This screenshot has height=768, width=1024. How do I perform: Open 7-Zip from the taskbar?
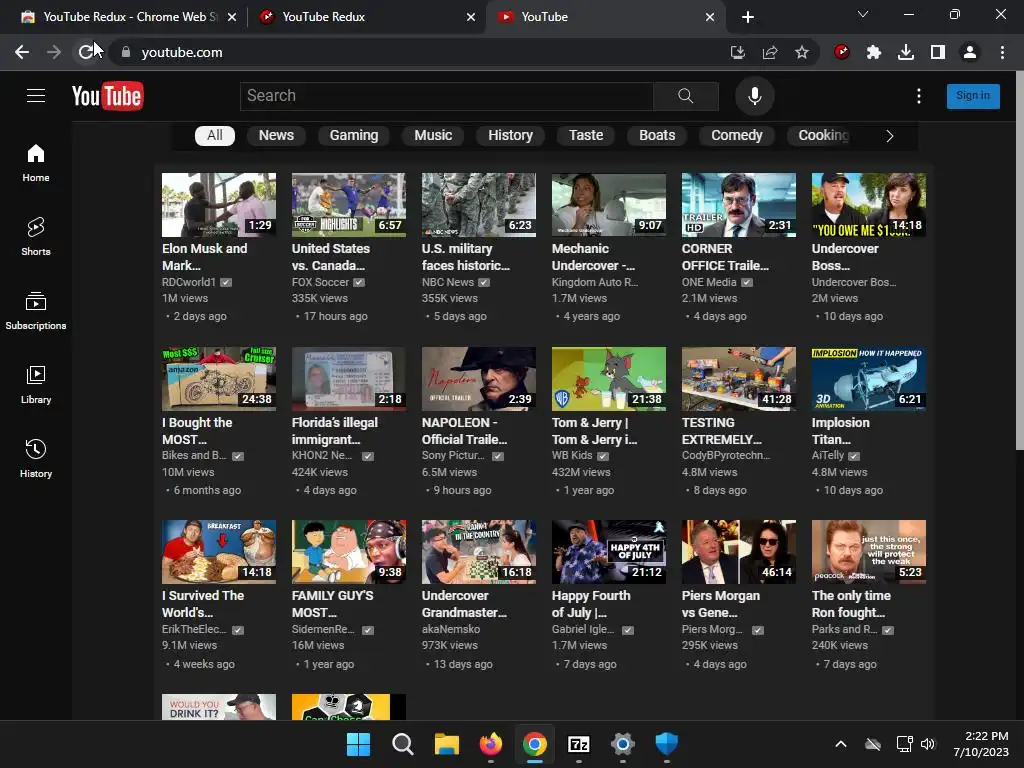[x=579, y=744]
